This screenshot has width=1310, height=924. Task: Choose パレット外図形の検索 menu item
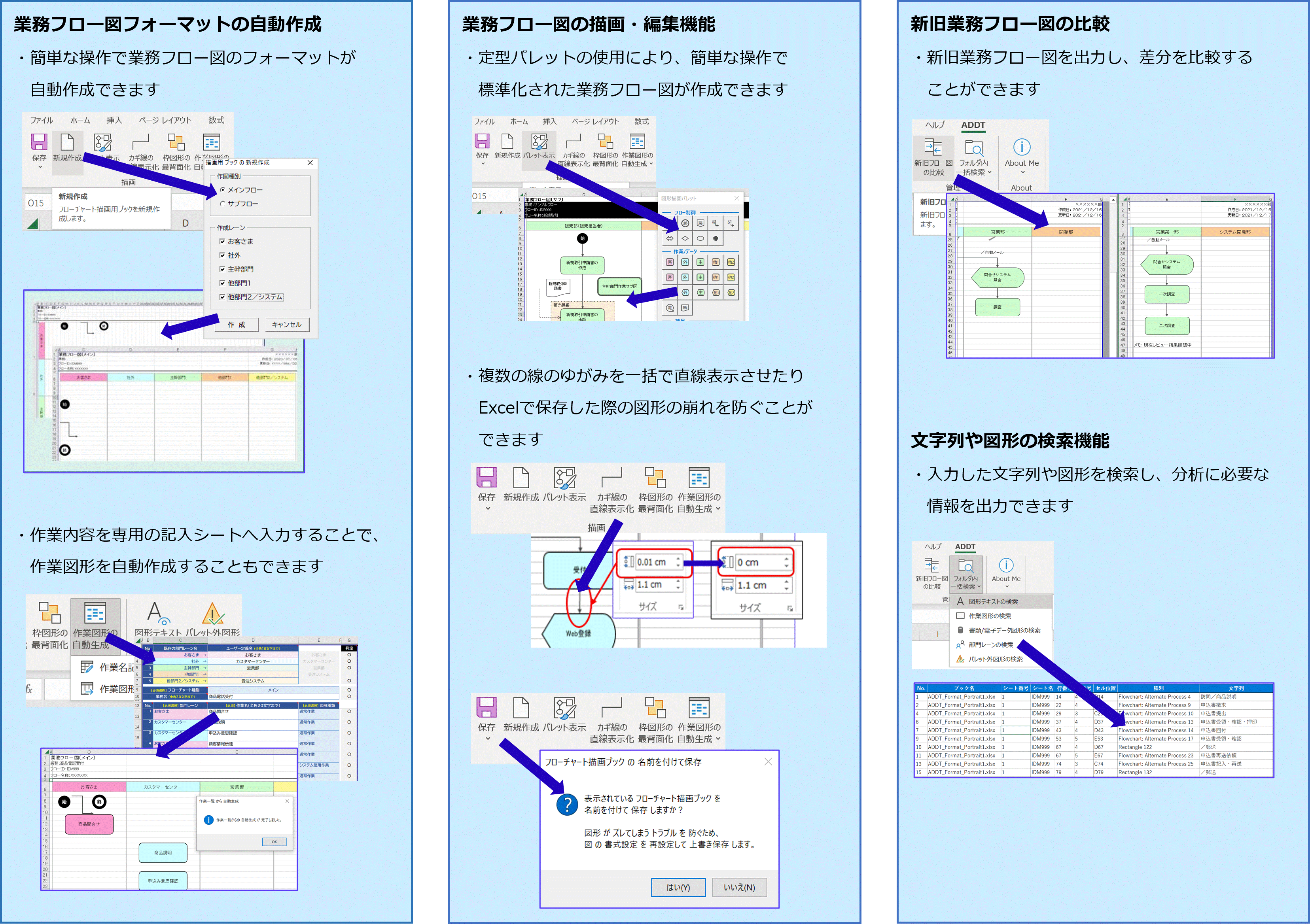(x=1001, y=659)
